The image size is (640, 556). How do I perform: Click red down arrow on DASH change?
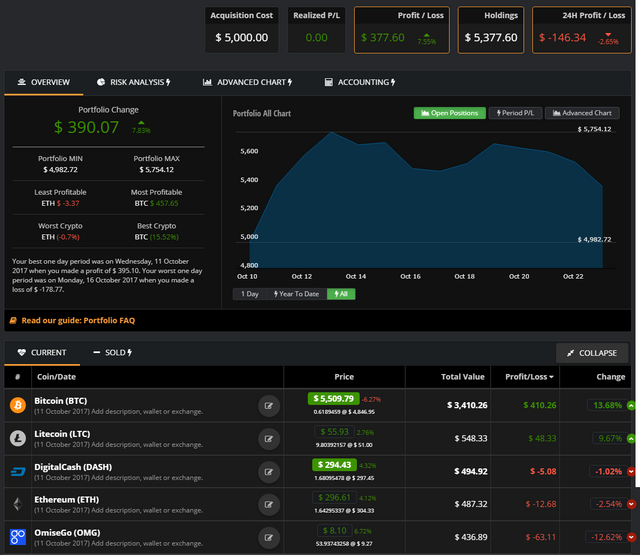[631, 471]
